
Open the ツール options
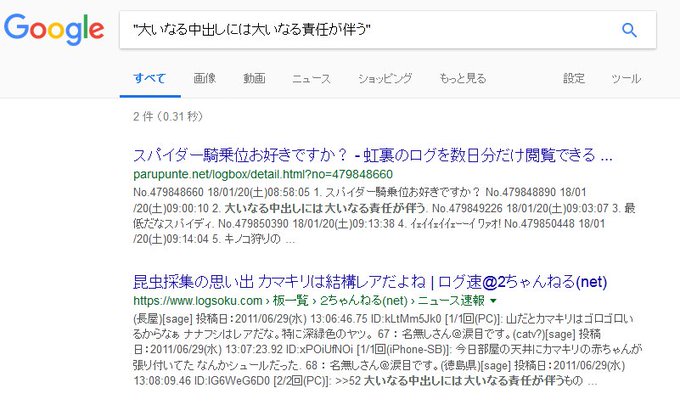(626, 78)
